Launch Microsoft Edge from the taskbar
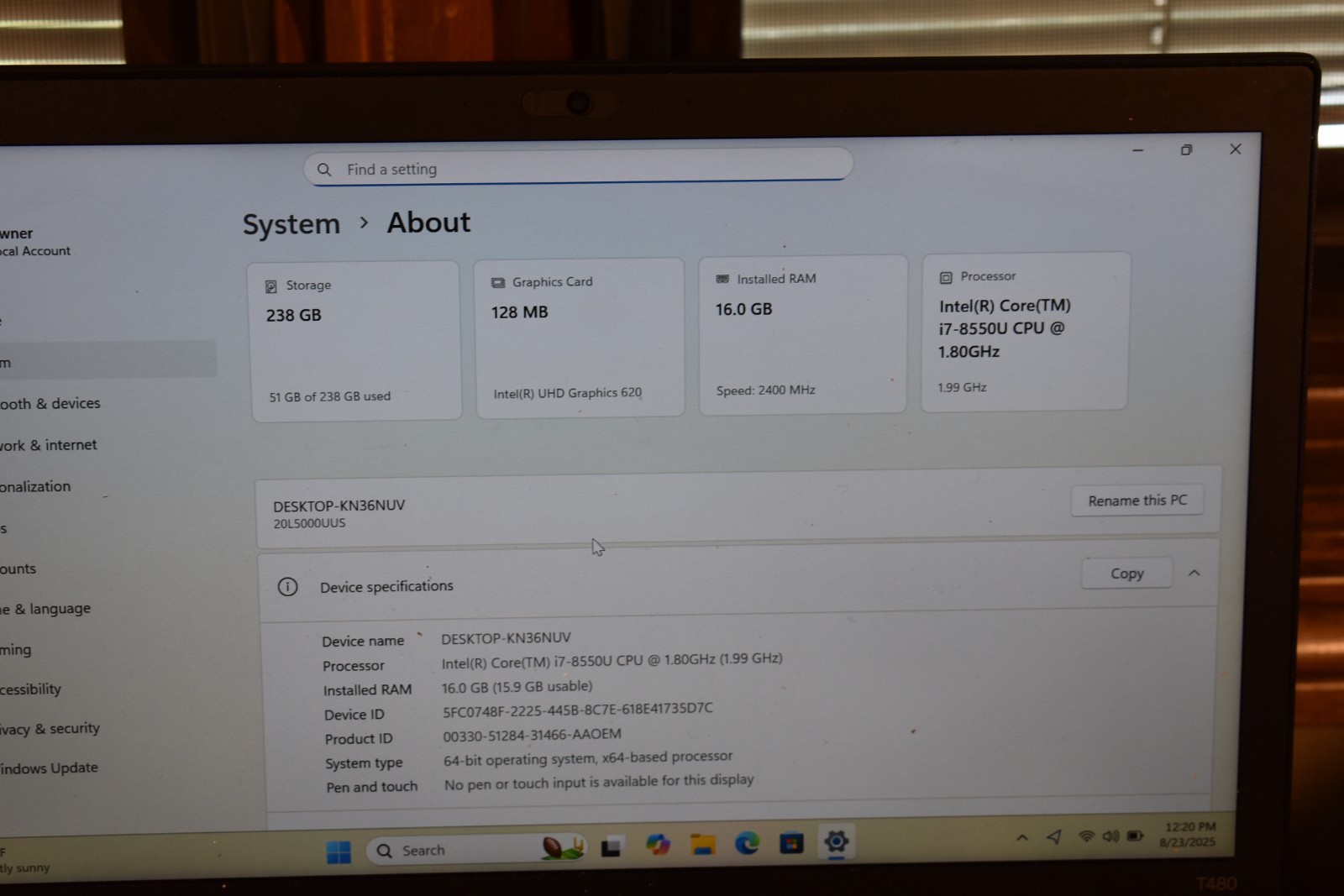The image size is (1344, 896). tap(747, 843)
